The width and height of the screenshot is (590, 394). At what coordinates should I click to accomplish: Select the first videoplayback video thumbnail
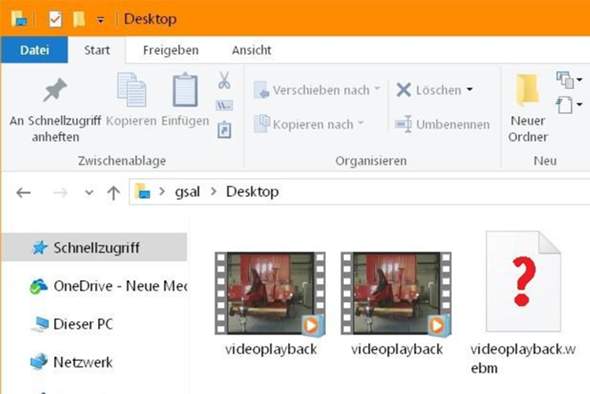[270, 294]
